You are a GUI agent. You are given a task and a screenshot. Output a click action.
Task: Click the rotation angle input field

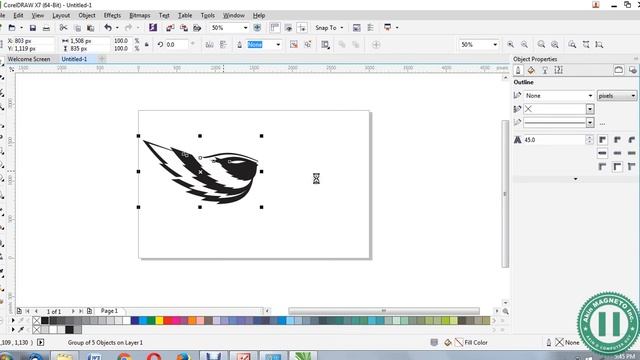178,44
